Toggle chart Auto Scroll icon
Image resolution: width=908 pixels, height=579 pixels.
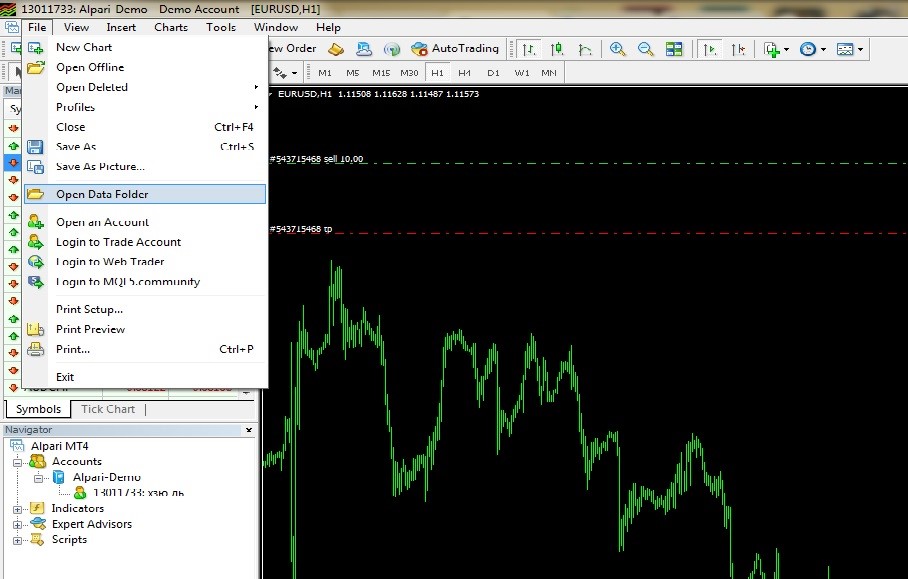pos(710,49)
